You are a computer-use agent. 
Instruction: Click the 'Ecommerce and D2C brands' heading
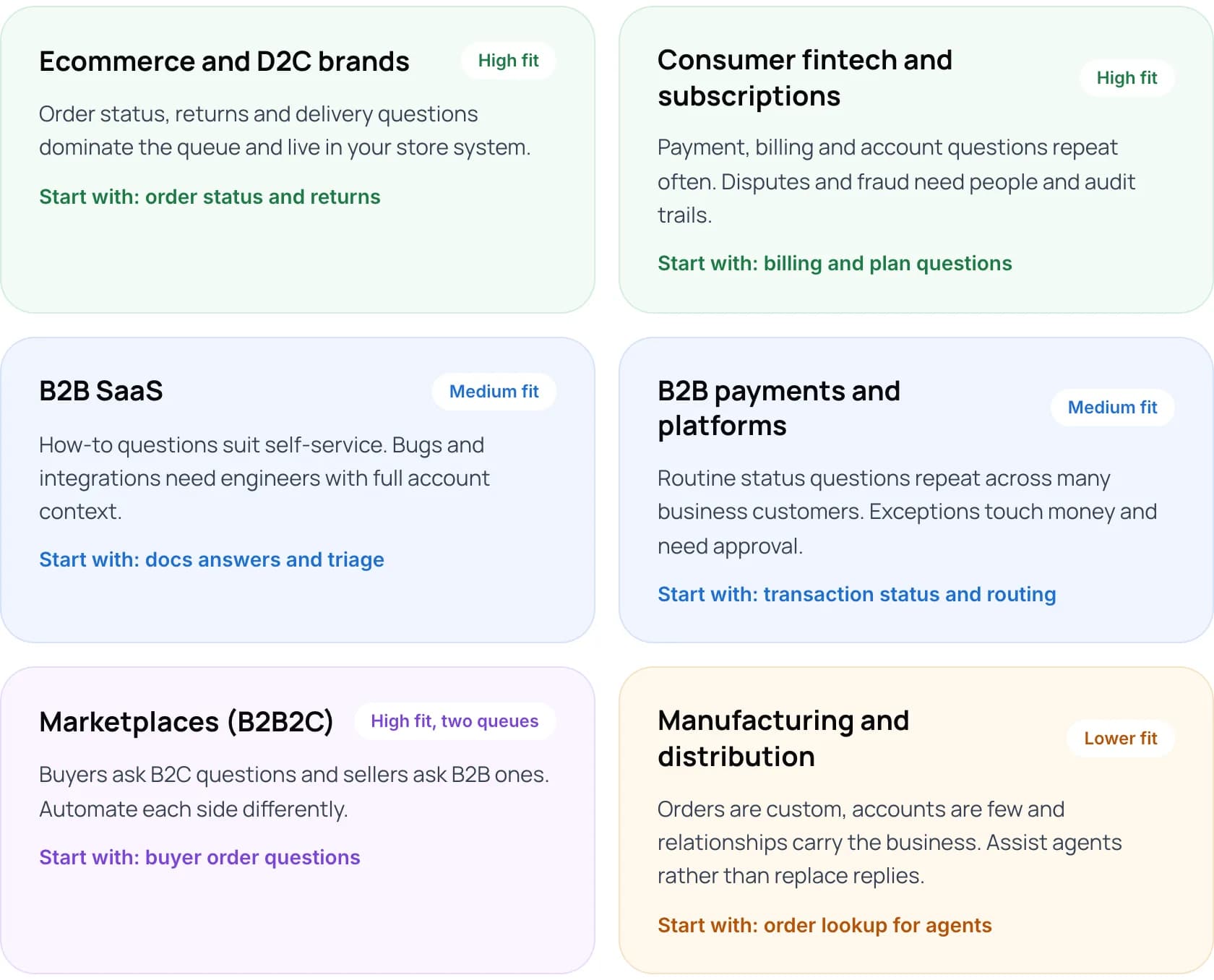point(224,61)
